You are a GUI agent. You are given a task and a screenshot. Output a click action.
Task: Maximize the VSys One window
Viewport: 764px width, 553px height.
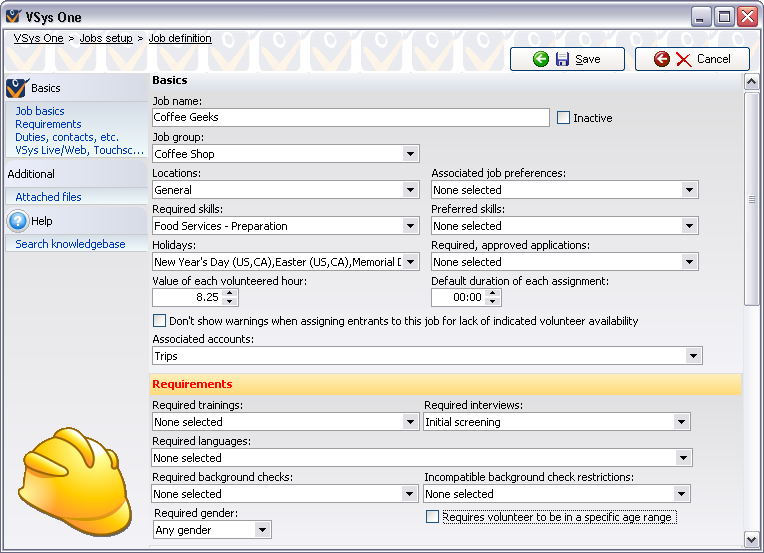coord(724,17)
